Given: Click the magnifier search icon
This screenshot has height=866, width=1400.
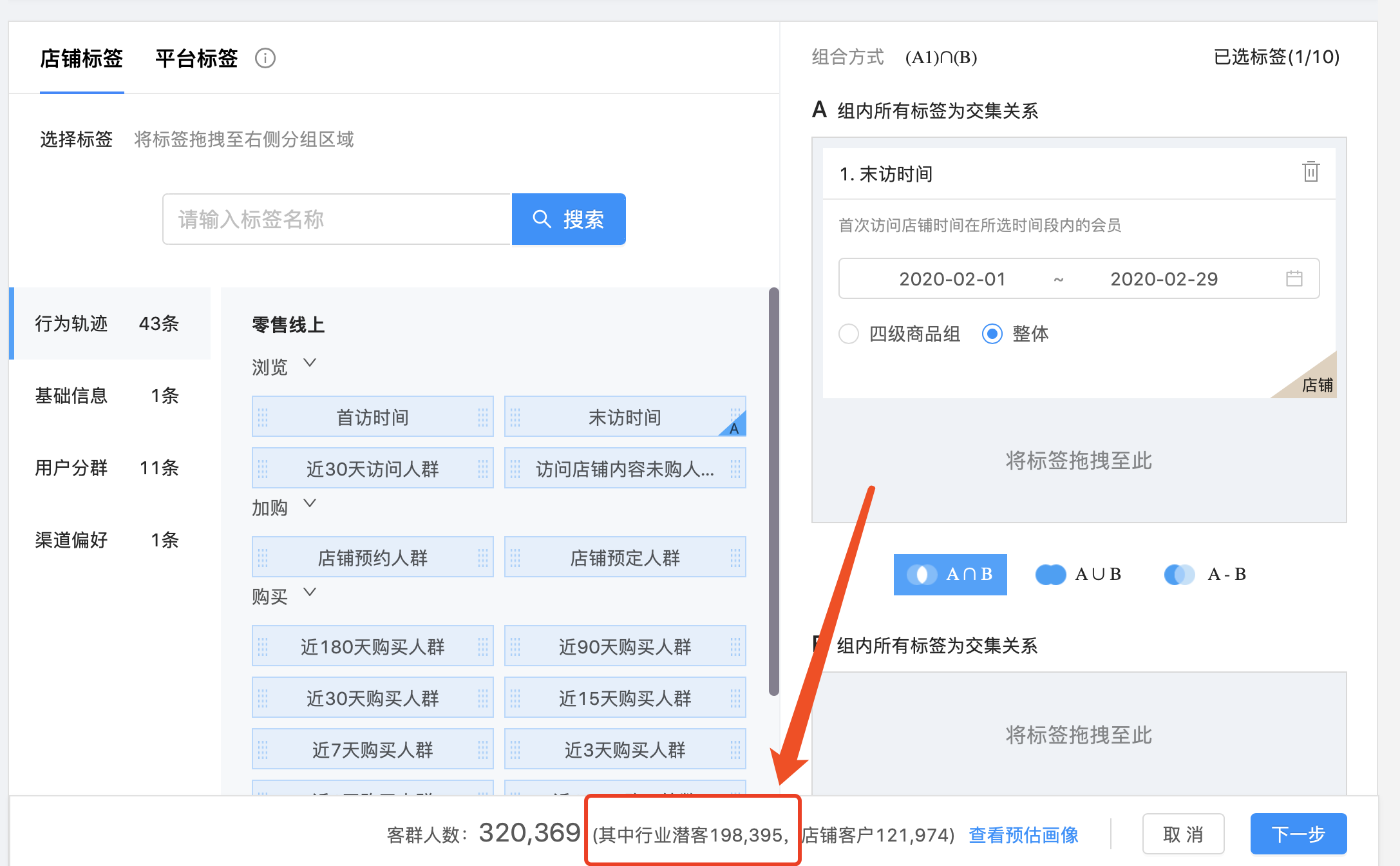Looking at the screenshot, I should (x=542, y=219).
